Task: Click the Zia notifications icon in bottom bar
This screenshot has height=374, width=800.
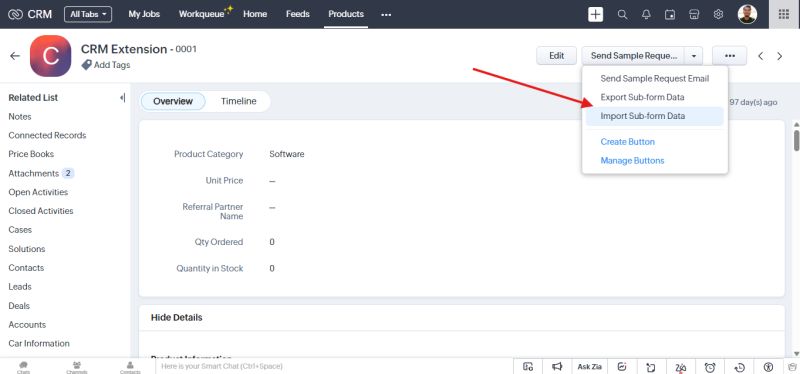Action: 681,367
